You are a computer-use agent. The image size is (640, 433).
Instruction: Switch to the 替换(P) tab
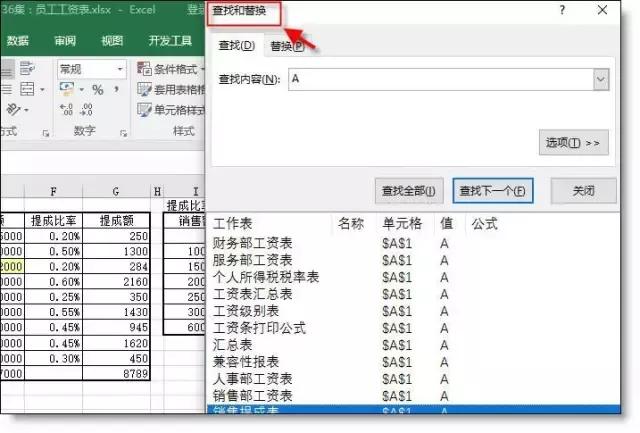[x=287, y=47]
